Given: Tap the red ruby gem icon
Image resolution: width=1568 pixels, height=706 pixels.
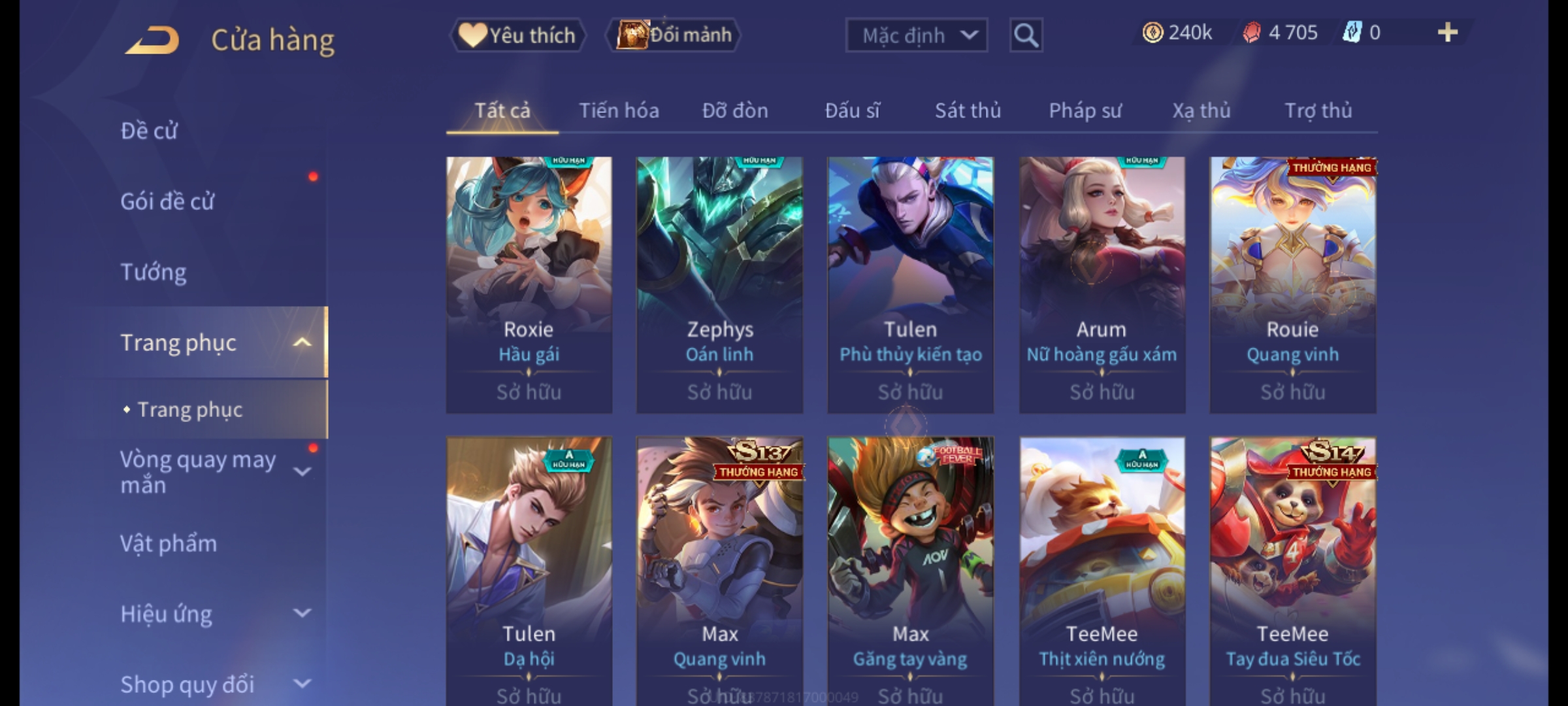Looking at the screenshot, I should click(1251, 33).
